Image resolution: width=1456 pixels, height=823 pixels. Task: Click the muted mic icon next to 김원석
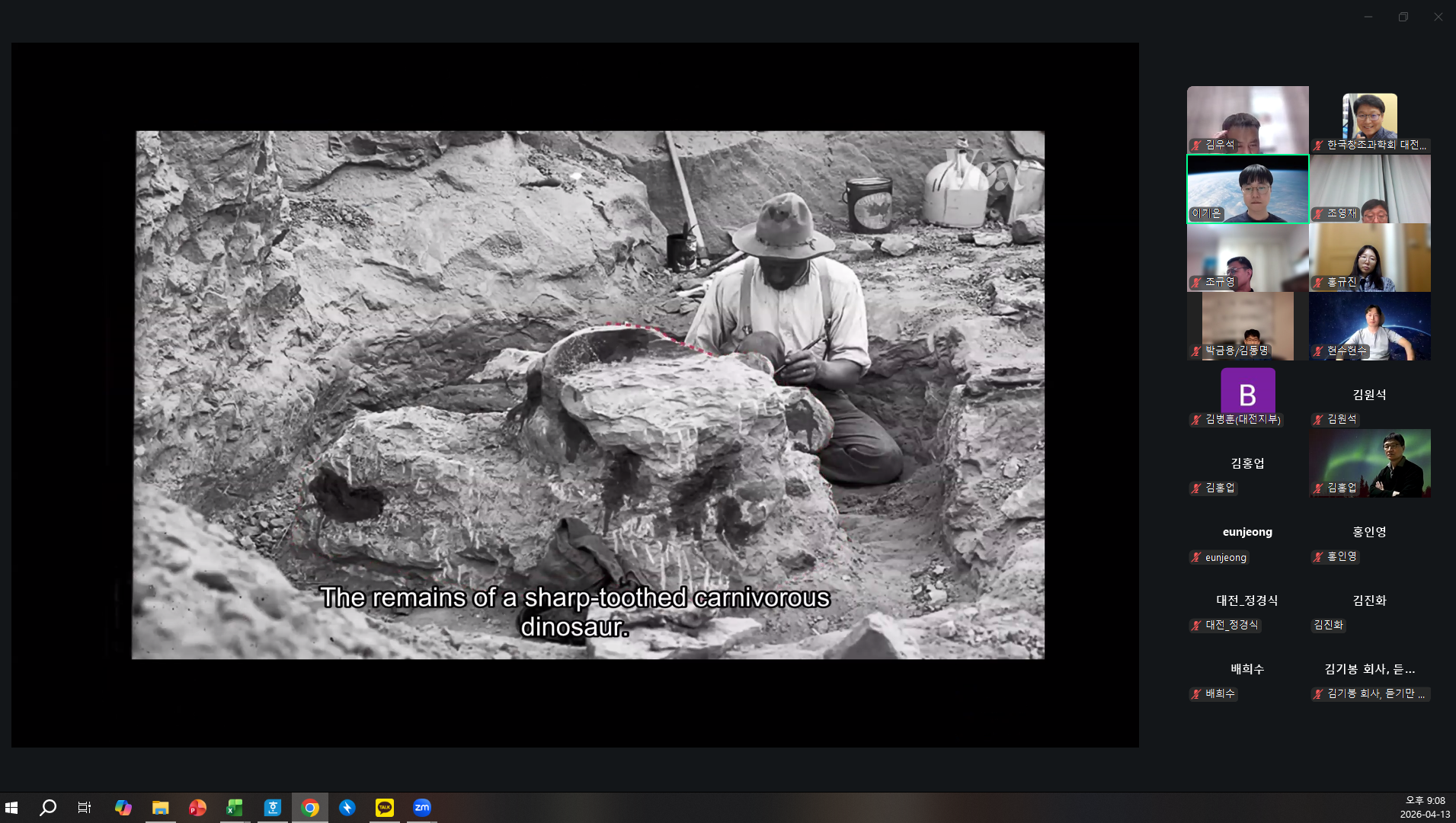[1319, 419]
